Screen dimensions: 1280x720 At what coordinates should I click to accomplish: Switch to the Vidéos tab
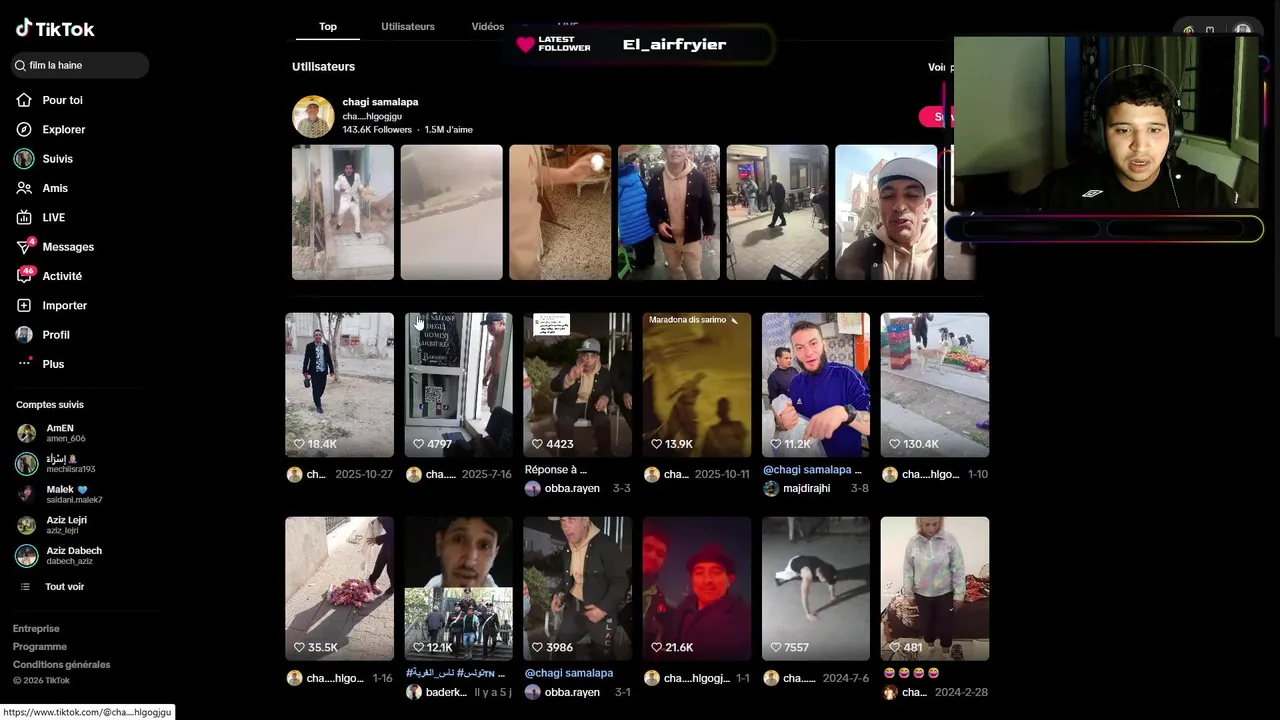click(x=488, y=26)
